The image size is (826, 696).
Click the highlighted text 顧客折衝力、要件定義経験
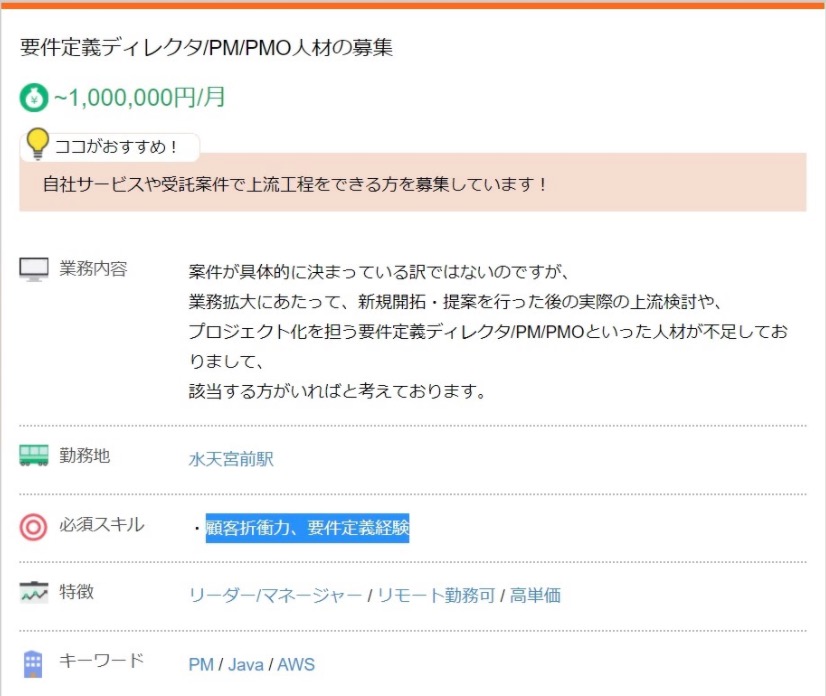pos(307,528)
